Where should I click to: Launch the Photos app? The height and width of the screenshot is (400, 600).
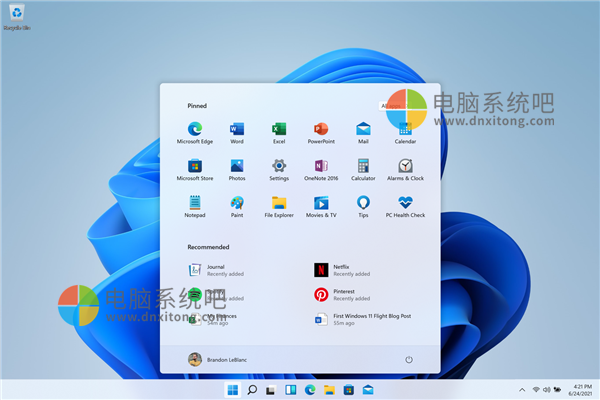(x=237, y=169)
